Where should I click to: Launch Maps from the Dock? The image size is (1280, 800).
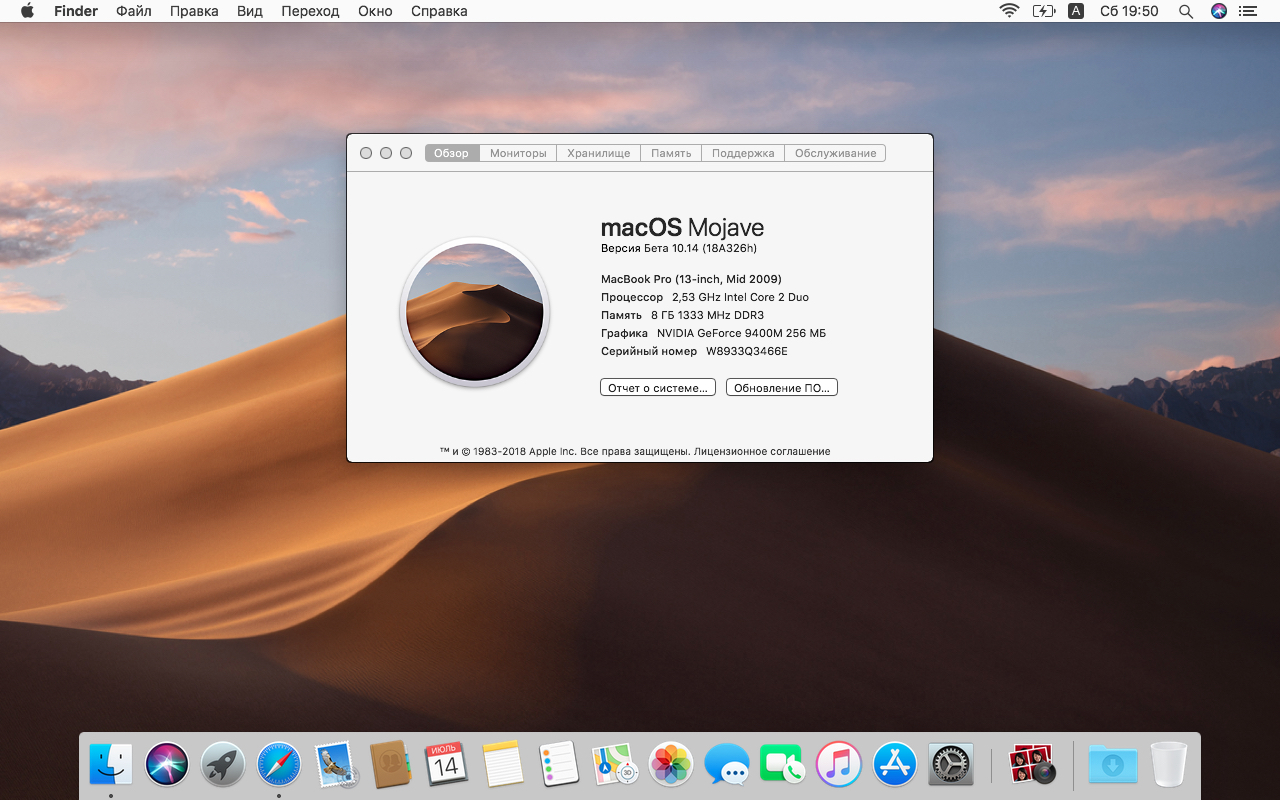[x=615, y=765]
